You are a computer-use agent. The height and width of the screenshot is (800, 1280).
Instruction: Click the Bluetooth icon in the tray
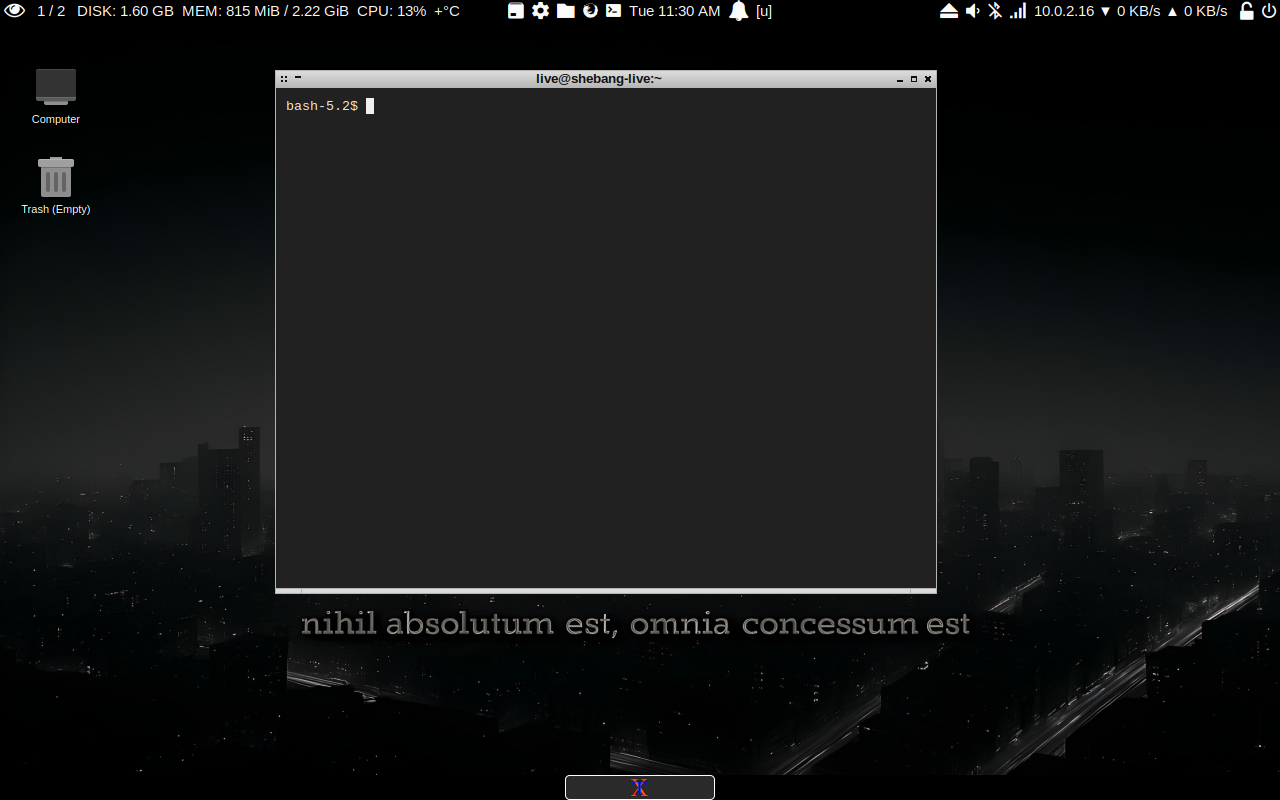click(995, 11)
